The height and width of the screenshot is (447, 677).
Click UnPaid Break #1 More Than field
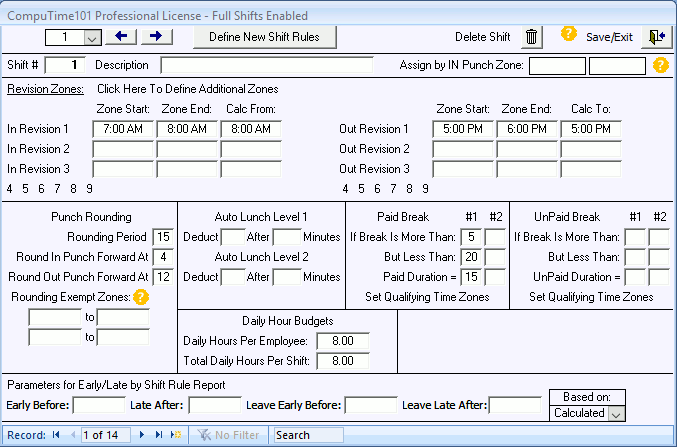pyautogui.click(x=635, y=237)
